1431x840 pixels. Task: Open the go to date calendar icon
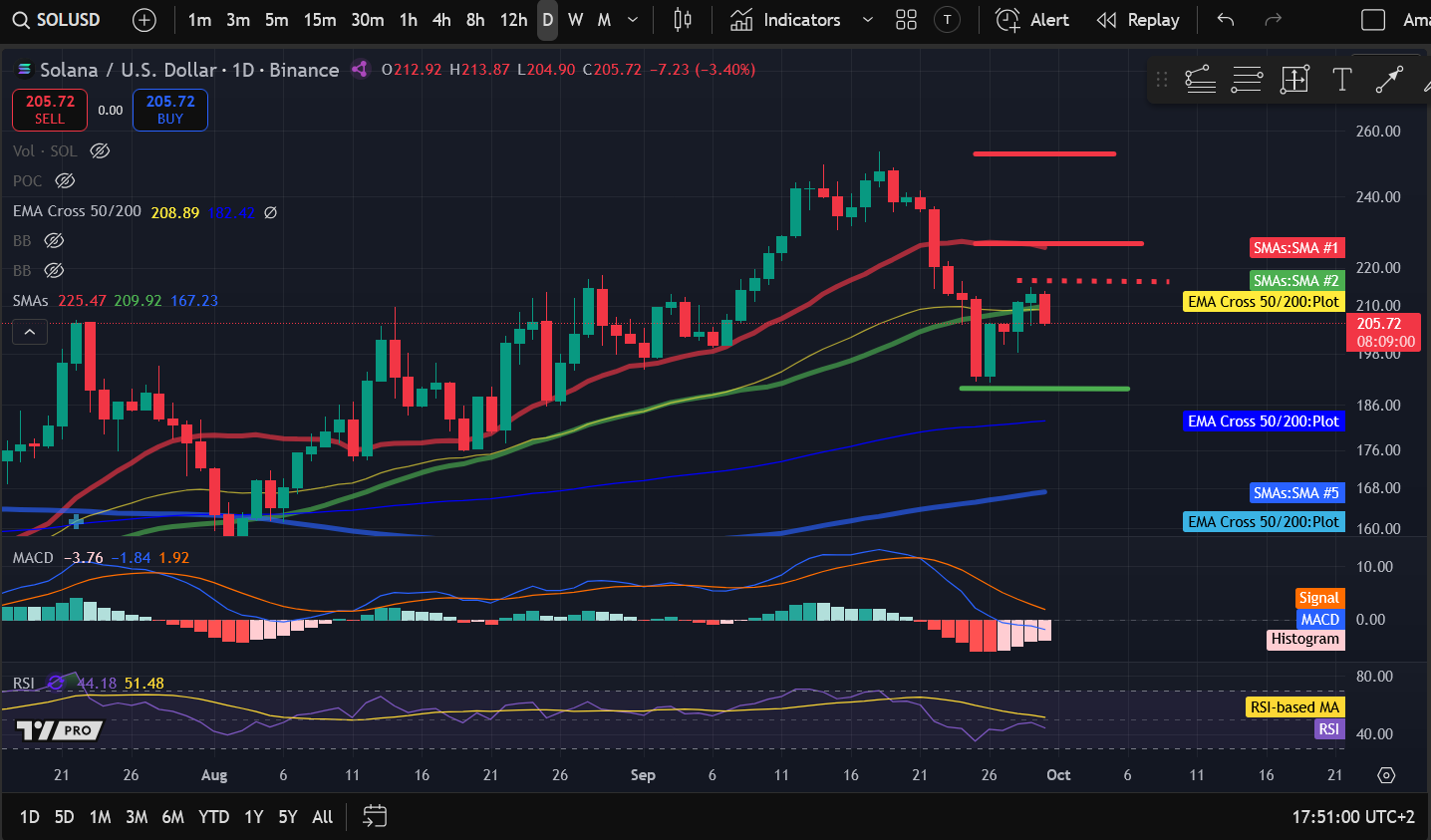375,816
